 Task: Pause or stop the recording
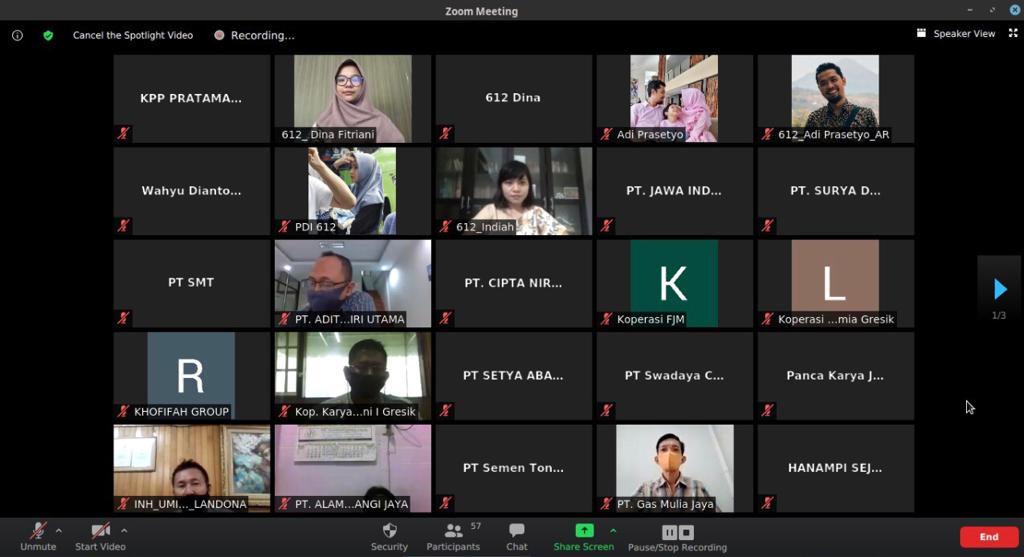677,533
